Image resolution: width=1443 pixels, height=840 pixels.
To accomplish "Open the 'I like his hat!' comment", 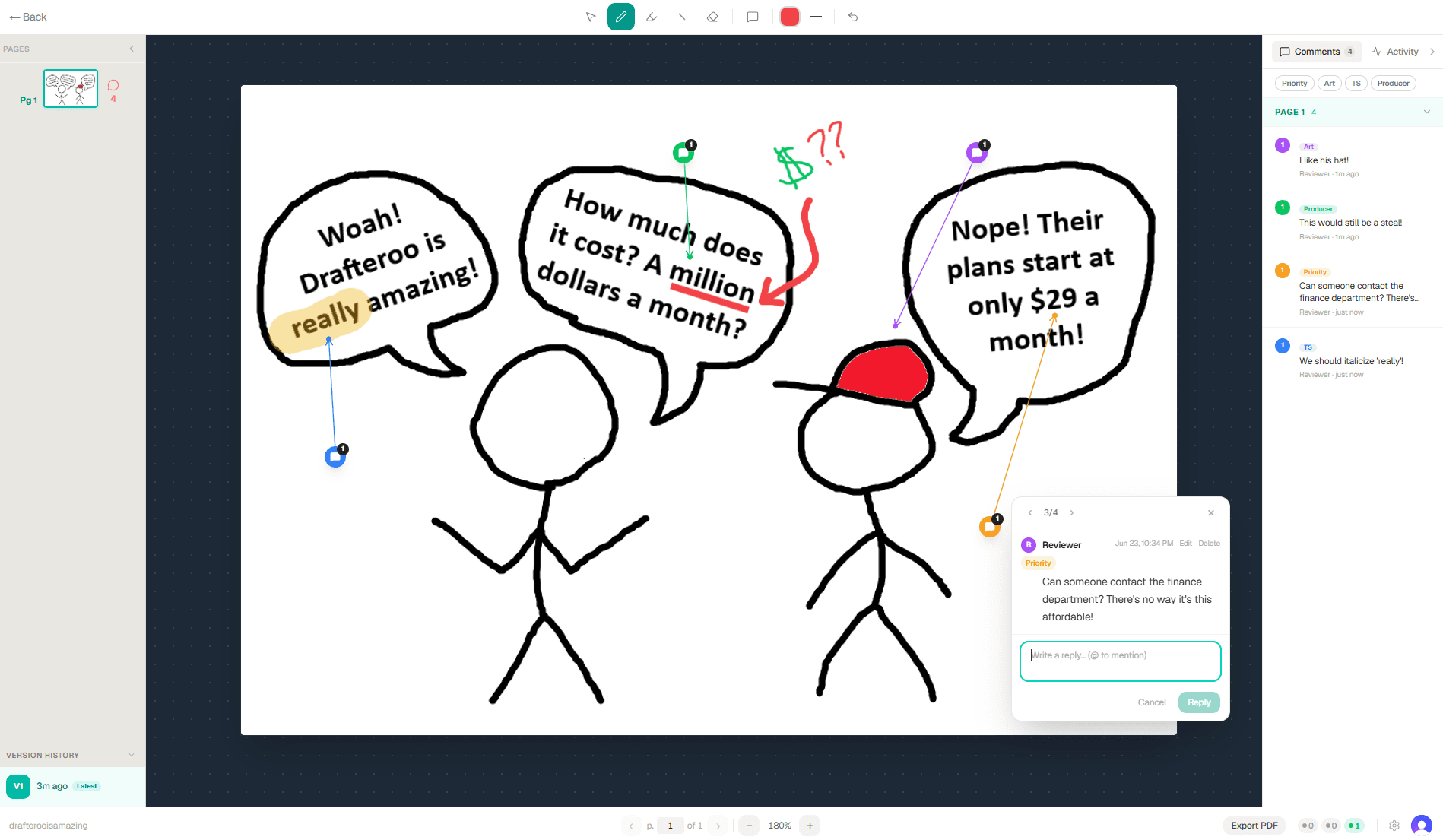I will (1353, 158).
